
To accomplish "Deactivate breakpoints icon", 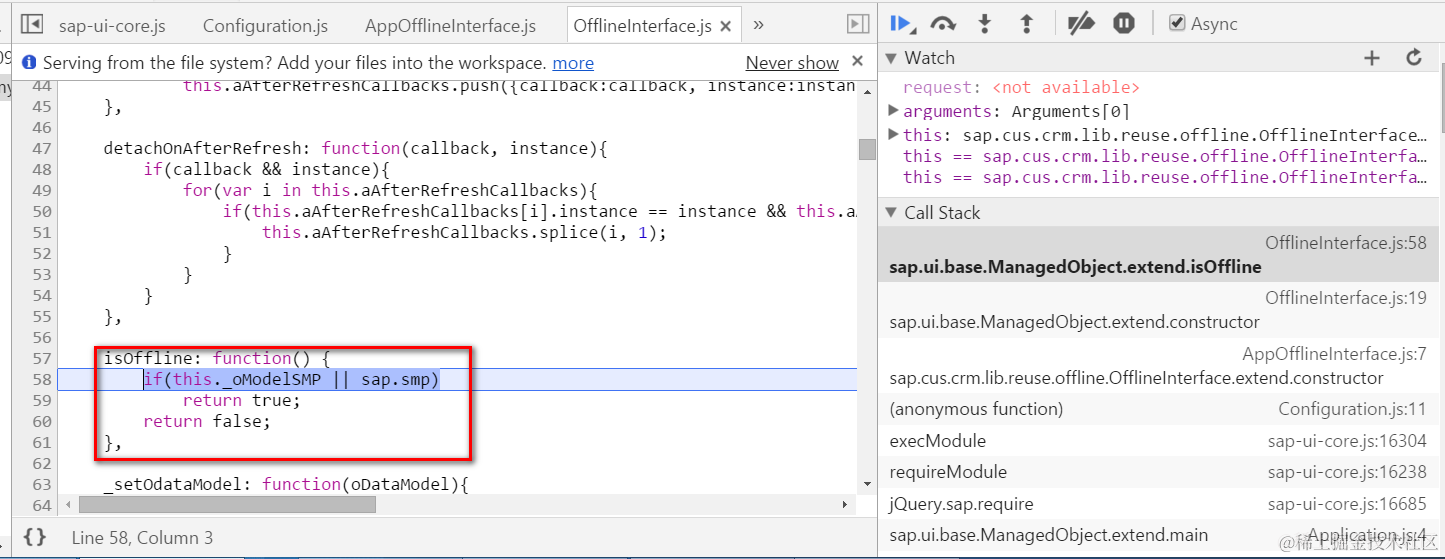I will [1081, 23].
